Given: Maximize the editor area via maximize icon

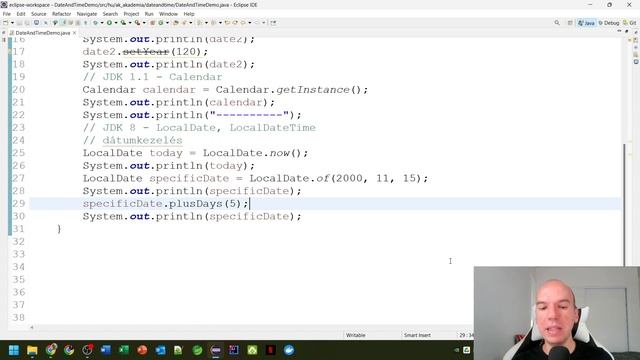Looking at the screenshot, I should (x=627, y=31).
